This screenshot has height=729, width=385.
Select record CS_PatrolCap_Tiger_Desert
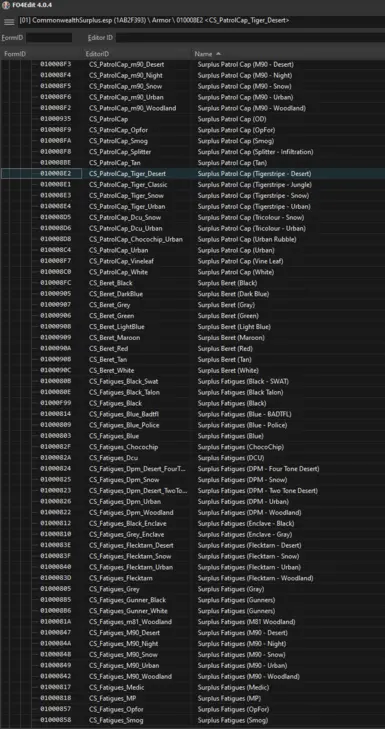[x=192, y=174]
